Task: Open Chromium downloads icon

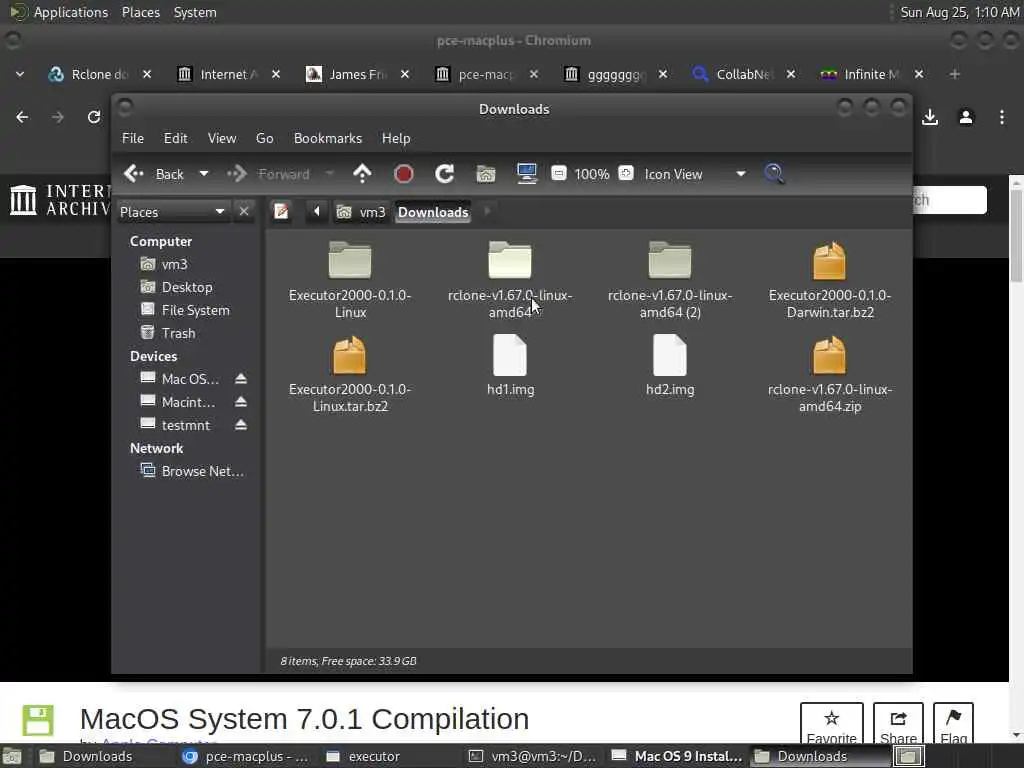Action: (x=930, y=118)
